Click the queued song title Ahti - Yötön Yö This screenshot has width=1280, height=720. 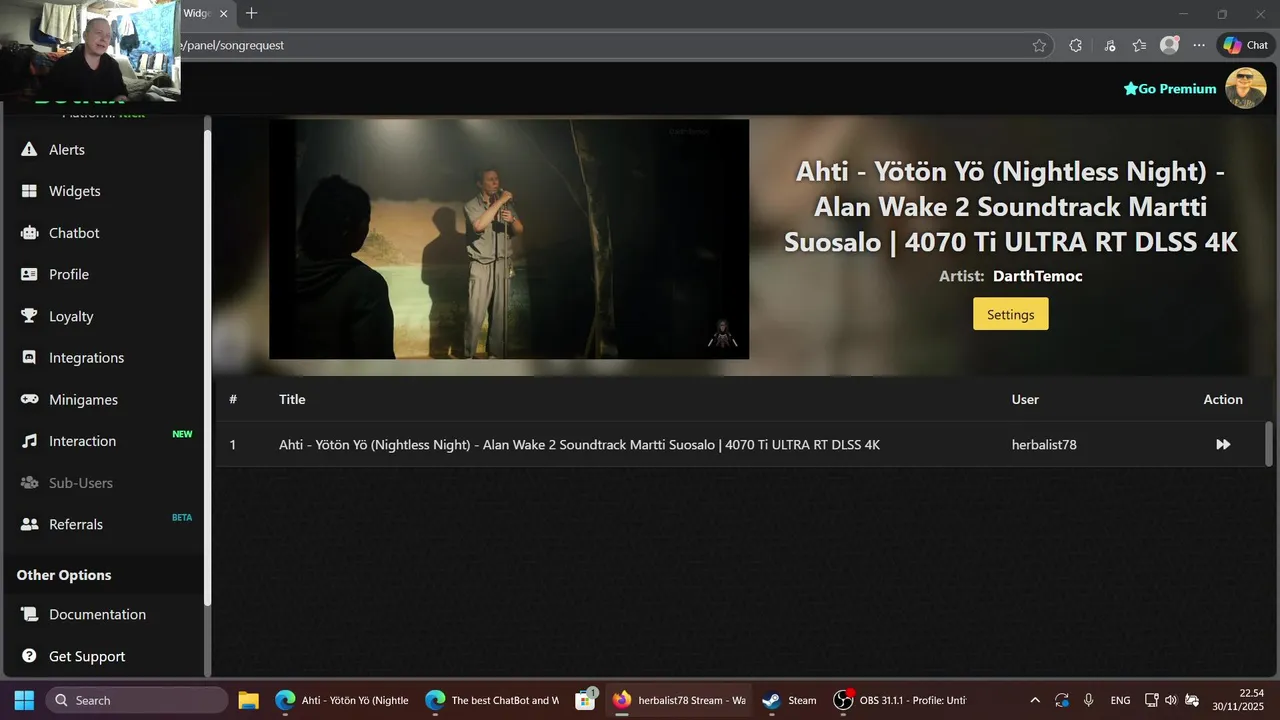579,444
